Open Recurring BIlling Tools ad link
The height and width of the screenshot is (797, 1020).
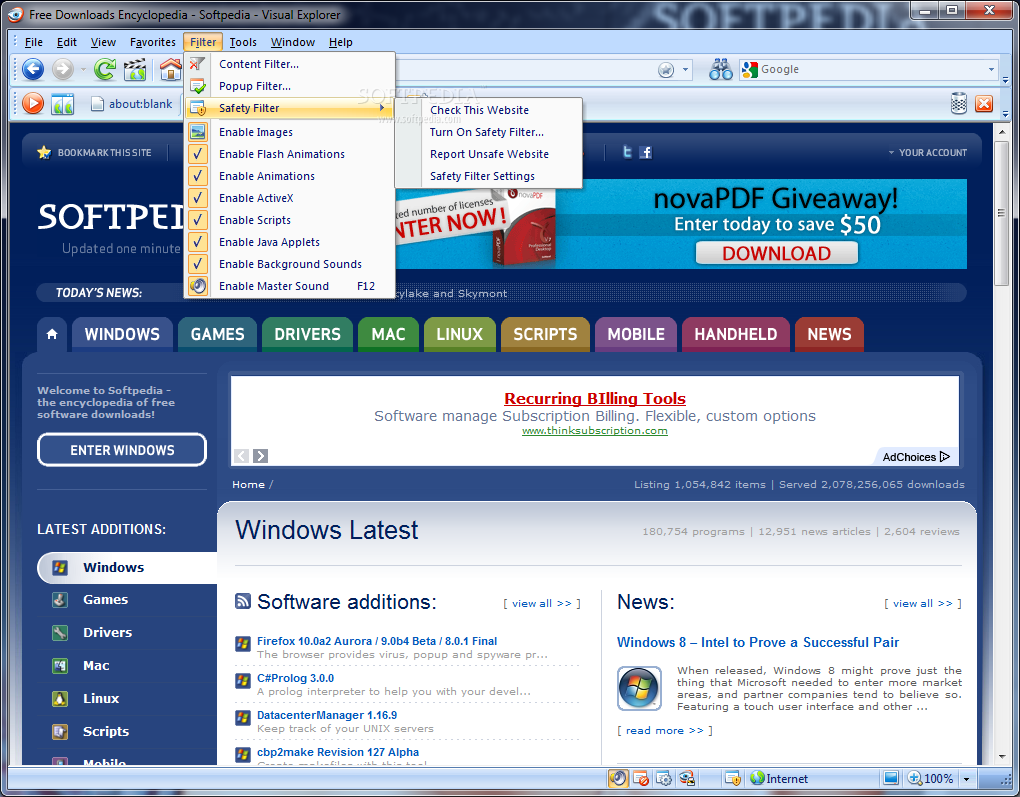(x=595, y=398)
